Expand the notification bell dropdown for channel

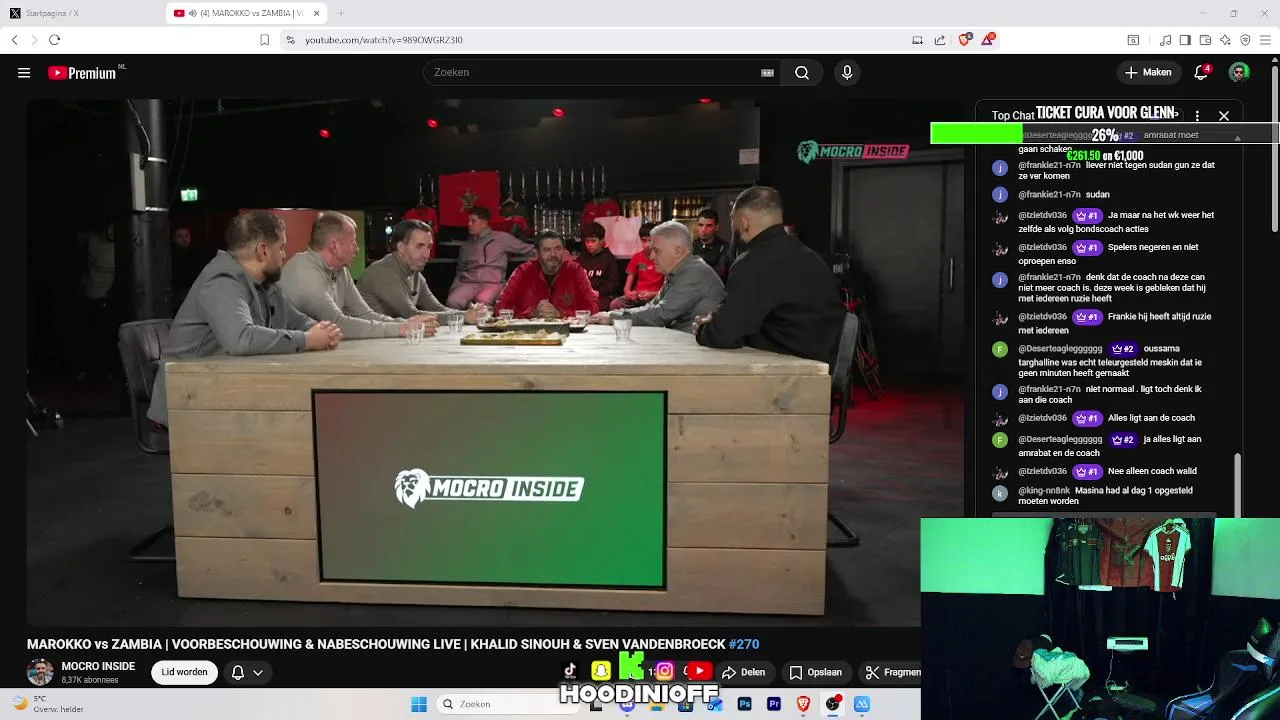(x=247, y=672)
